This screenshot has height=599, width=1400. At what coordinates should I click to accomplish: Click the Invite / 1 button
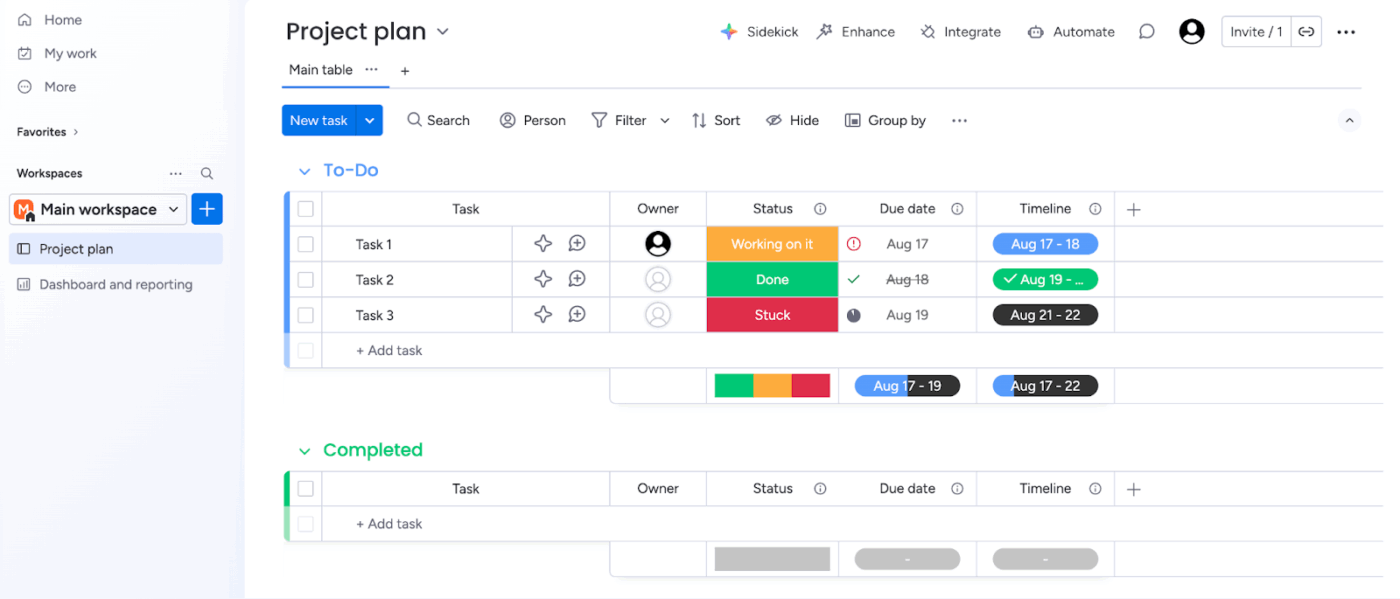click(x=1257, y=32)
